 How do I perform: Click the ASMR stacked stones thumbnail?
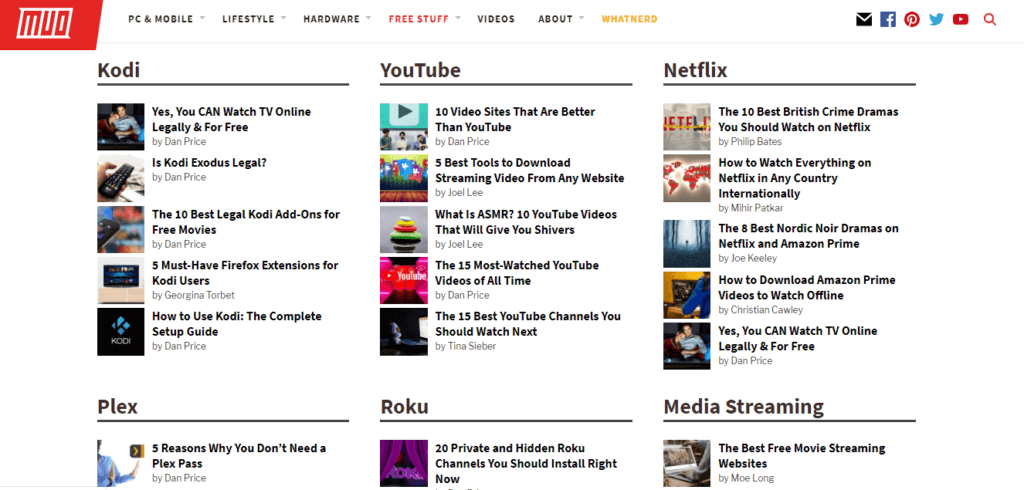pyautogui.click(x=404, y=229)
